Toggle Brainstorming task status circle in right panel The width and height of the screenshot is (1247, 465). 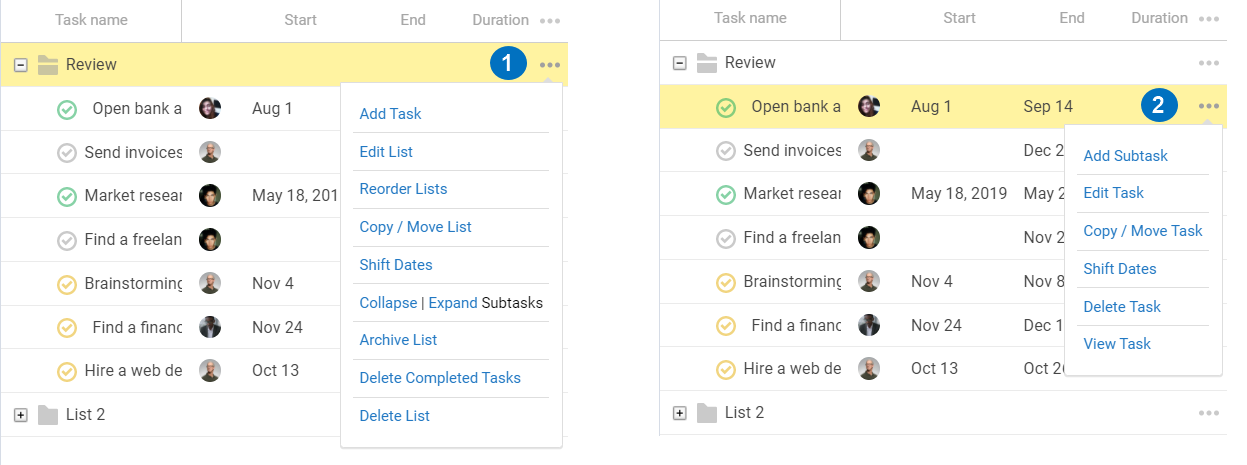click(726, 283)
